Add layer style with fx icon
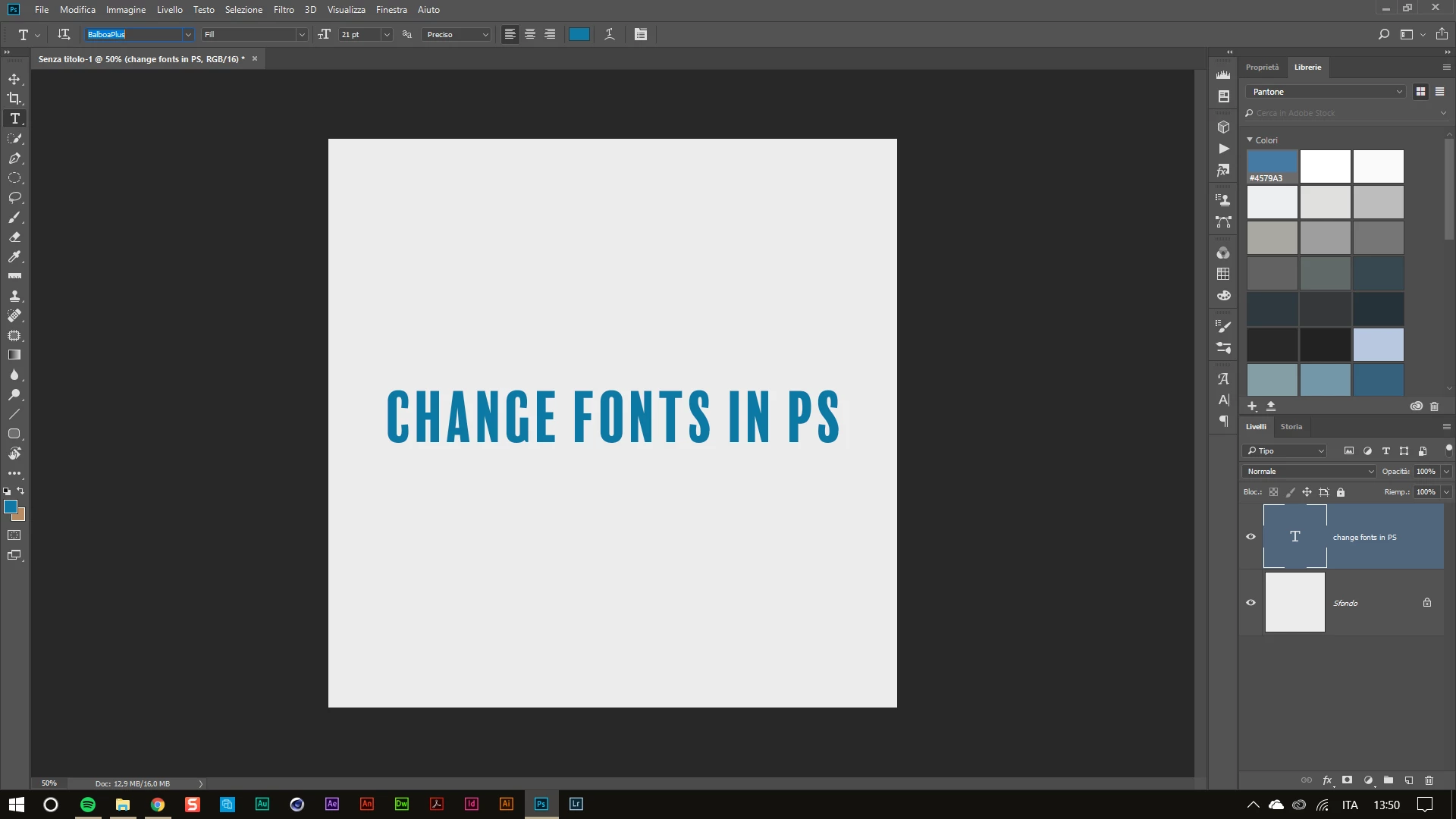1456x819 pixels. tap(1327, 780)
